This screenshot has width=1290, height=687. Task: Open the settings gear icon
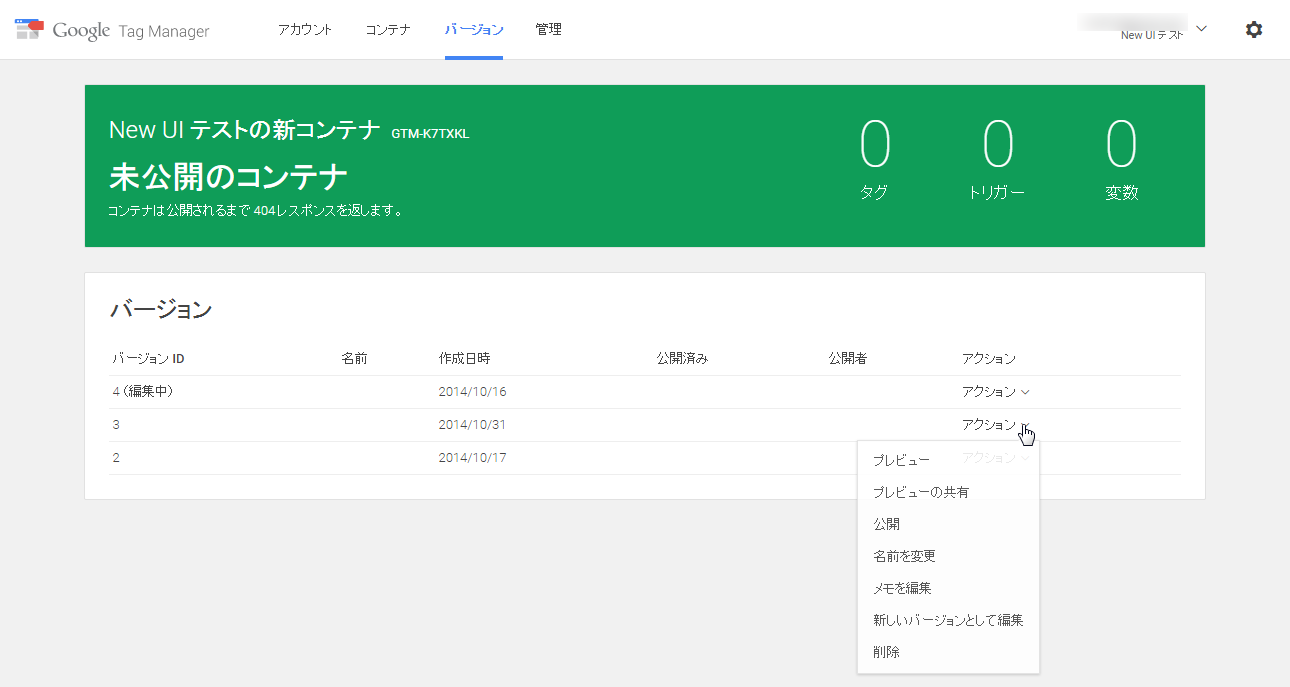pyautogui.click(x=1254, y=30)
